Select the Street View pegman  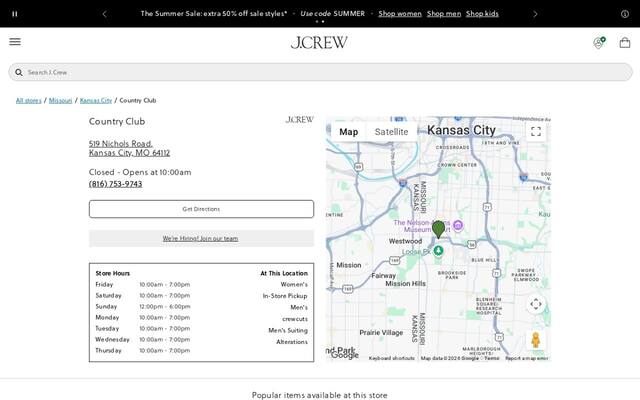536,340
